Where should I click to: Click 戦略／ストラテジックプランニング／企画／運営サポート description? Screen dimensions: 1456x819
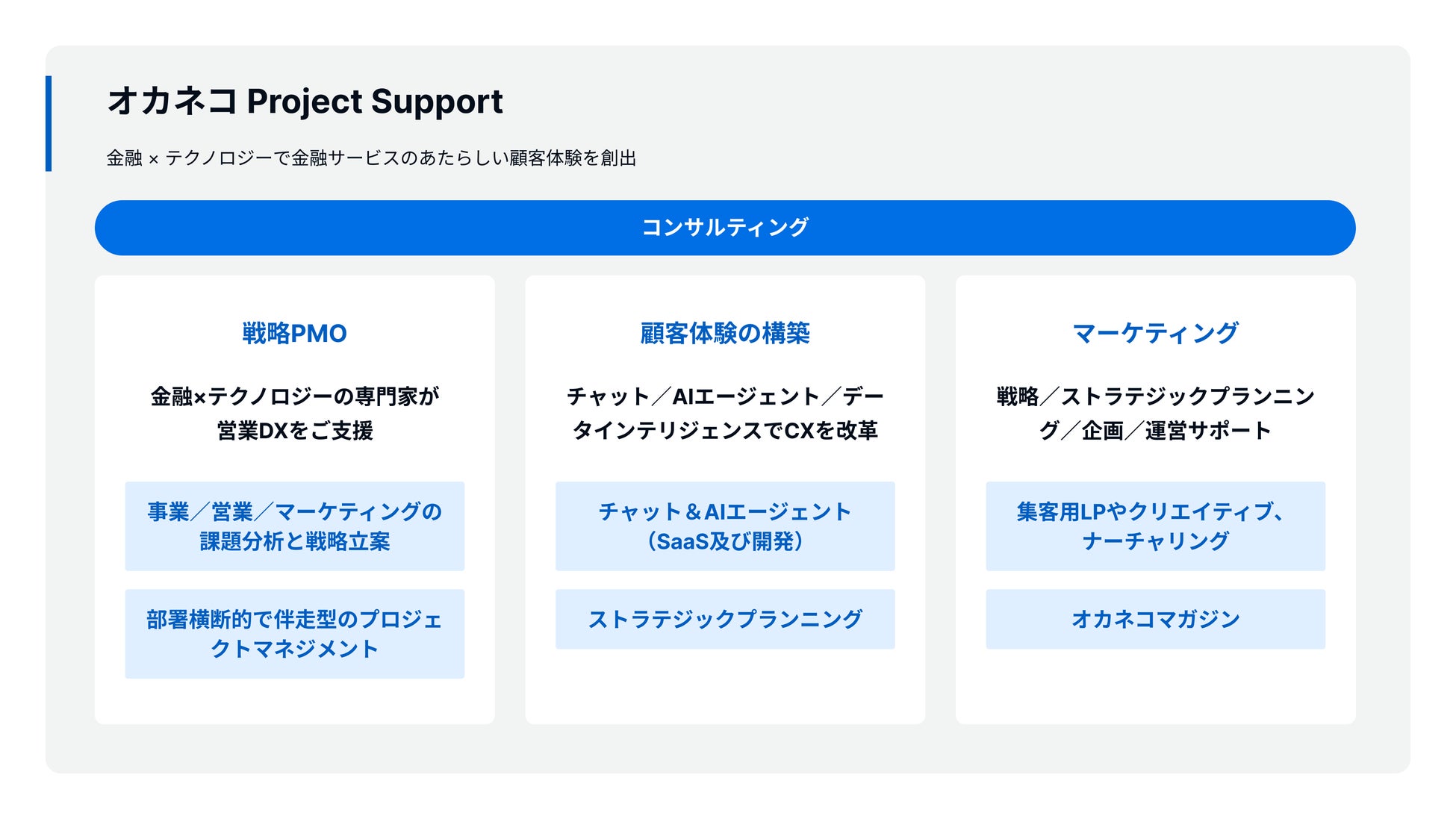(1155, 413)
